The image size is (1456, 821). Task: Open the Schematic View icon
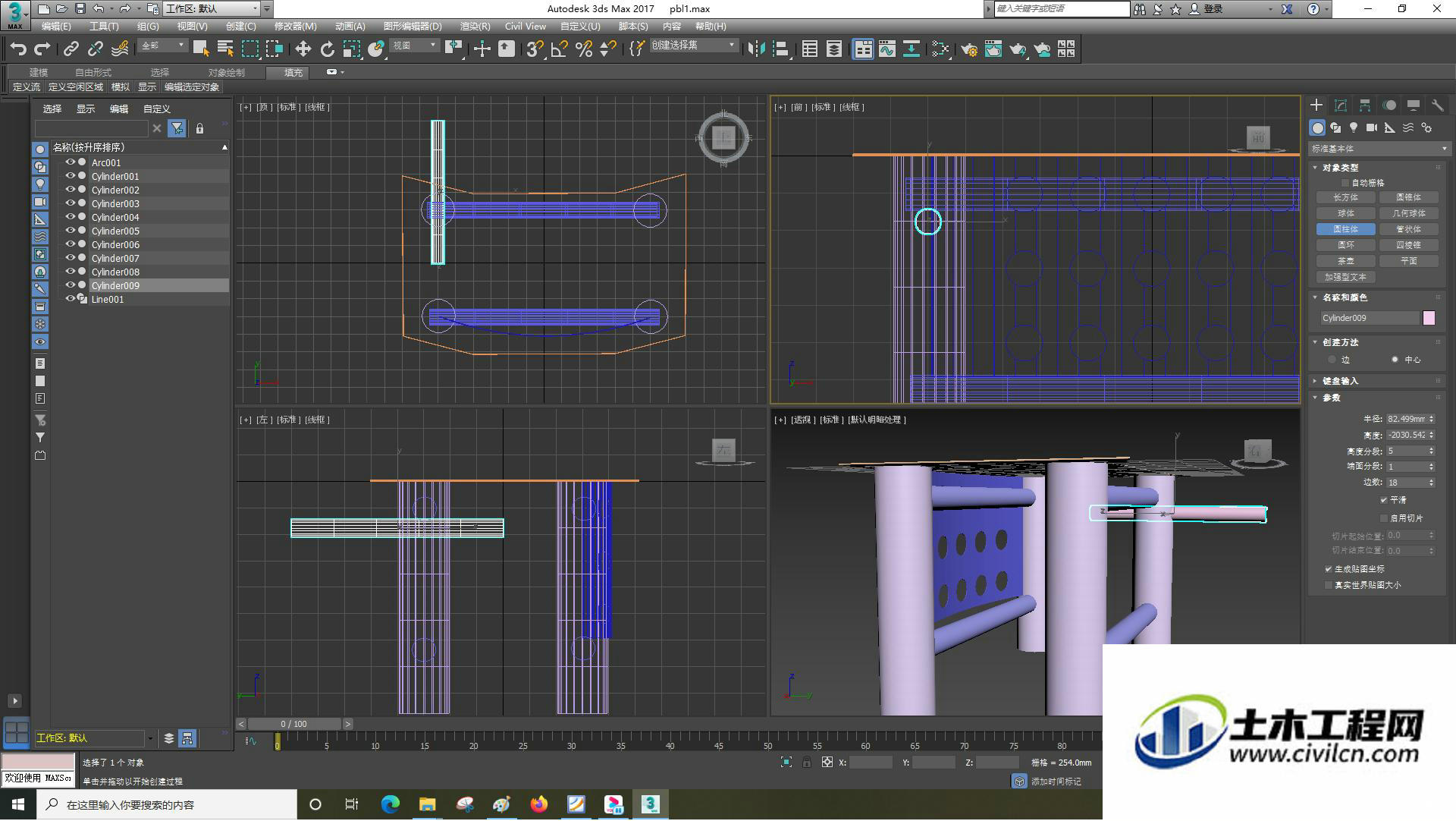click(x=911, y=49)
